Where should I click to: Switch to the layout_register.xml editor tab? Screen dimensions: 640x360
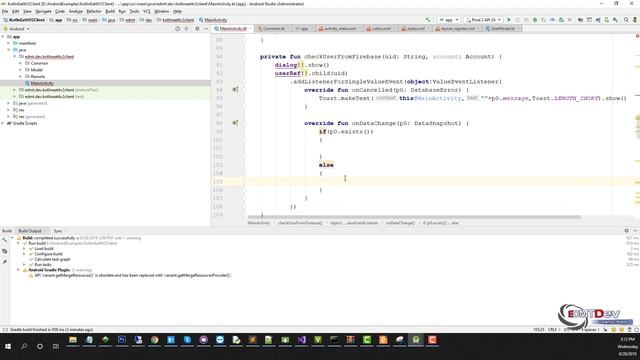(457, 29)
